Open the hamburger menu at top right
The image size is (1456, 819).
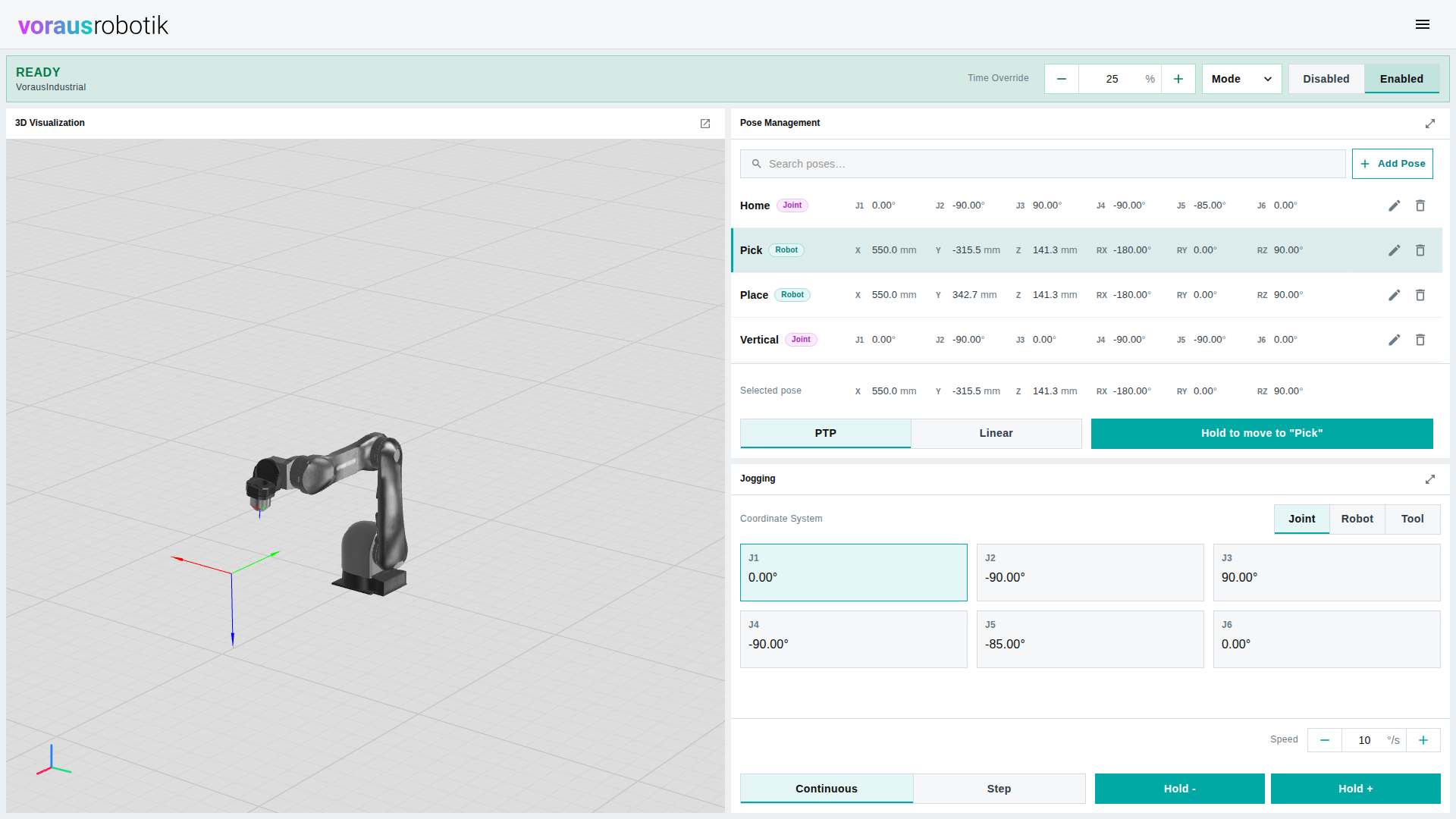(1423, 25)
